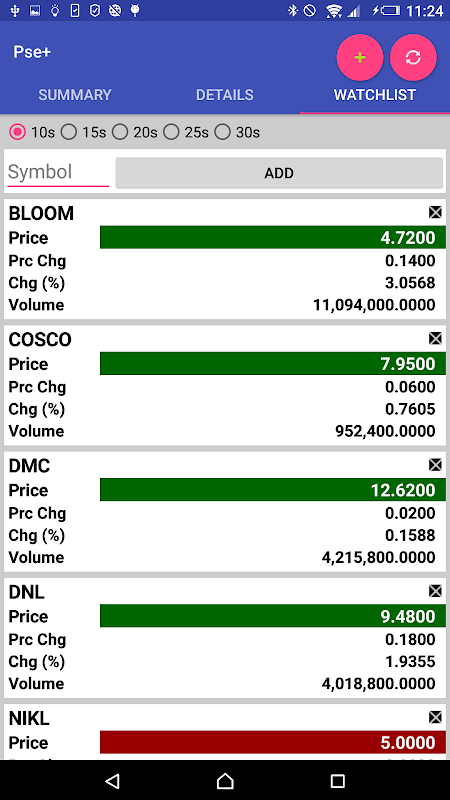
Task: Tap the green BLOOM price bar
Action: [273, 237]
